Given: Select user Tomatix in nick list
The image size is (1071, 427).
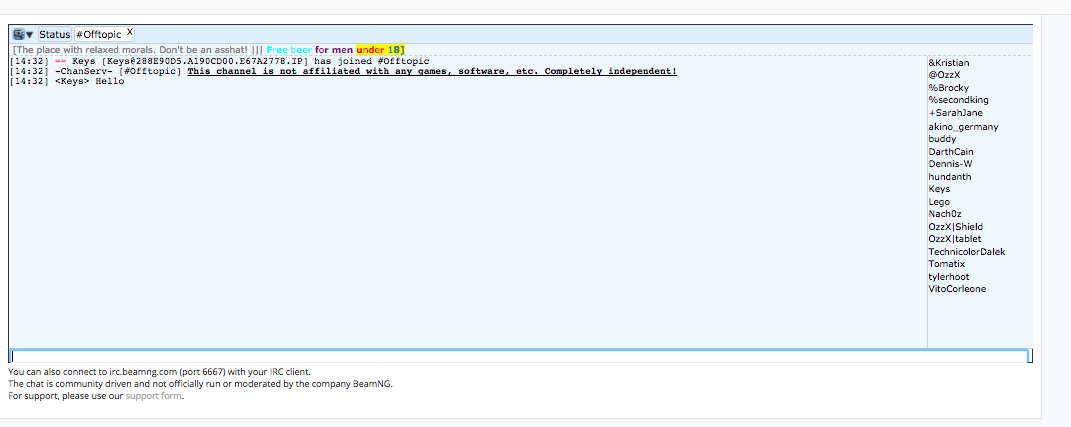Looking at the screenshot, I should [x=947, y=264].
